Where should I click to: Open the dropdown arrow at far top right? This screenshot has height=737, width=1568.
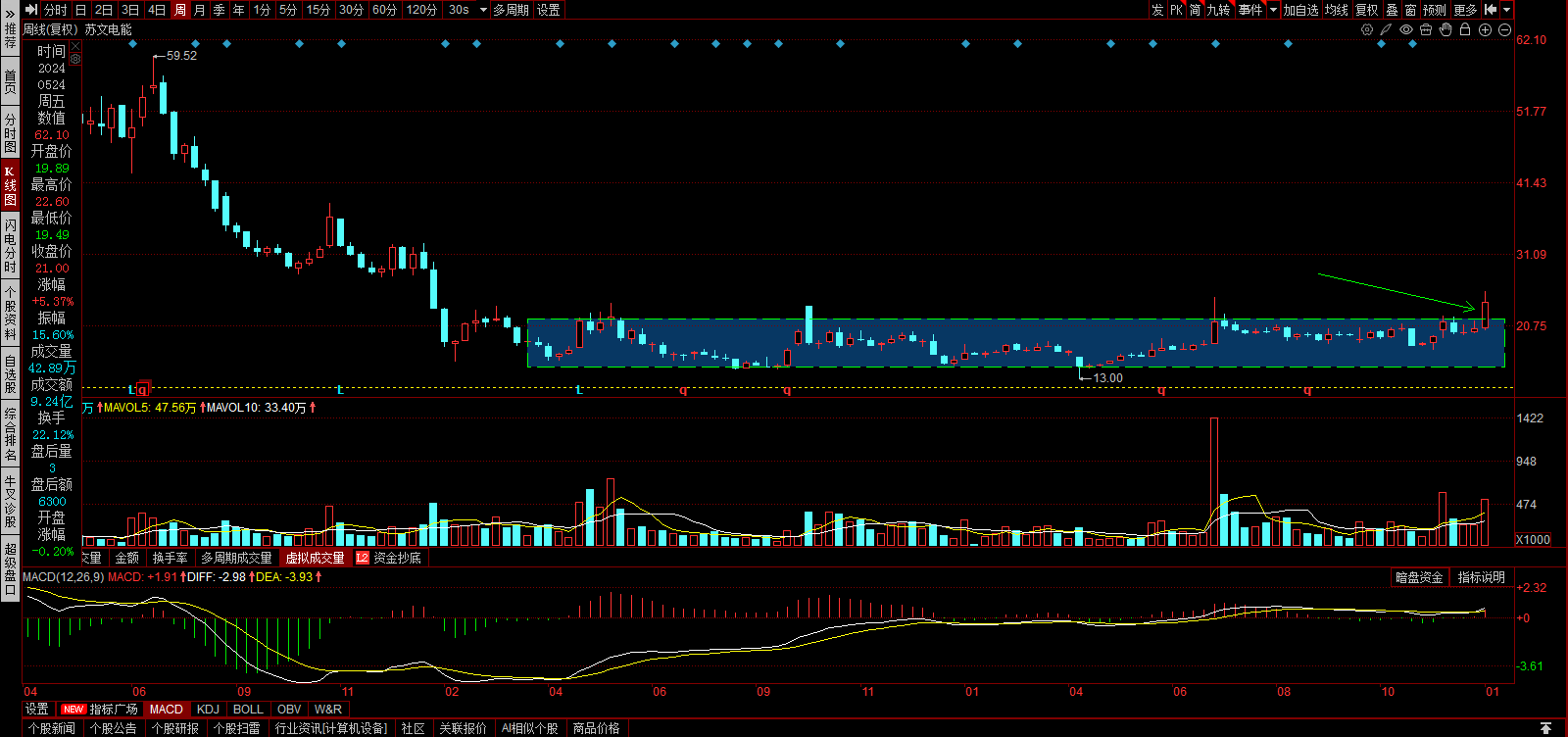pos(1506,10)
